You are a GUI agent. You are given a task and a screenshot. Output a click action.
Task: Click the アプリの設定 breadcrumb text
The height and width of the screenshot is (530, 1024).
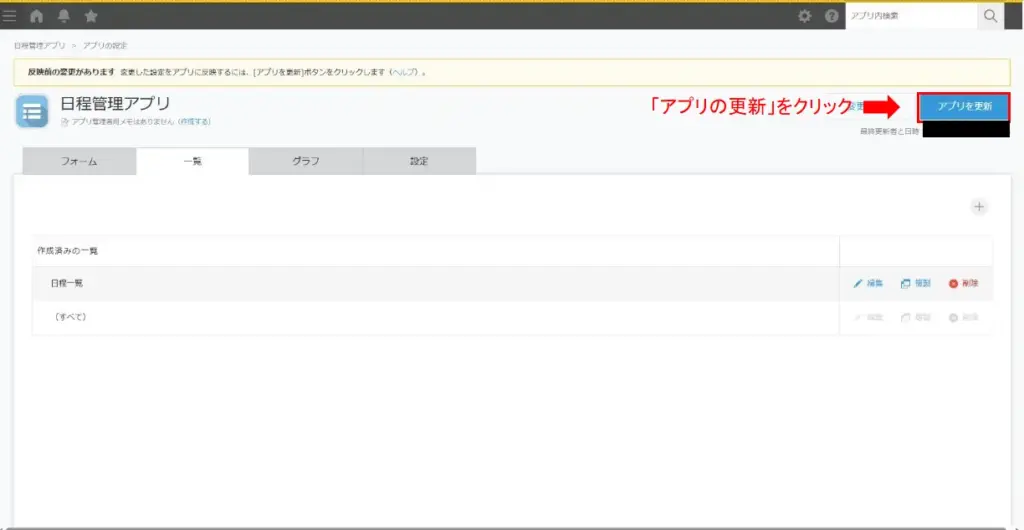[x=105, y=46]
